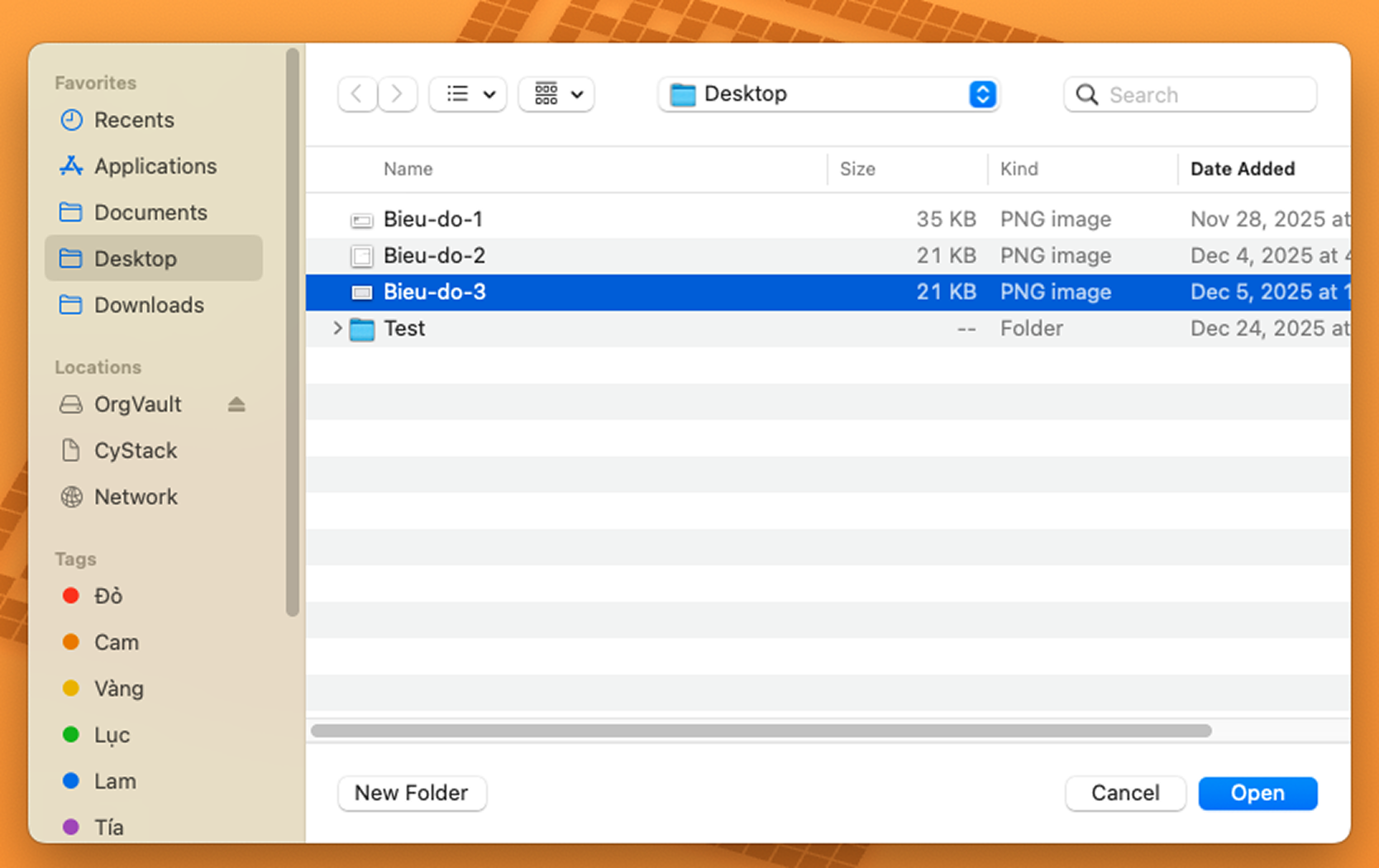Click the Bieu-do-2 image thumbnail icon
The width and height of the screenshot is (1379, 868).
tap(361, 256)
